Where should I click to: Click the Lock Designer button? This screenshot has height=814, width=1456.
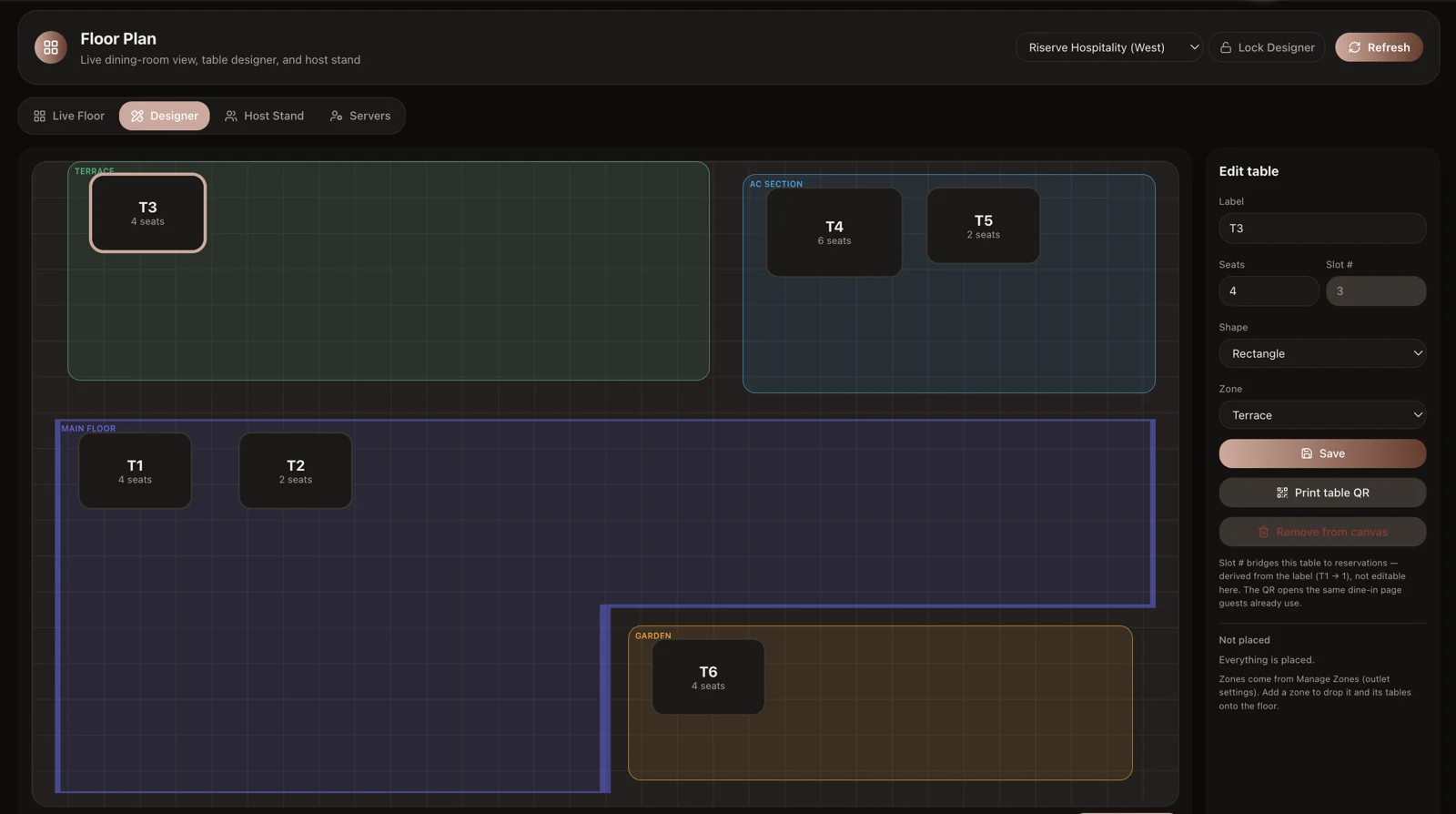point(1267,47)
